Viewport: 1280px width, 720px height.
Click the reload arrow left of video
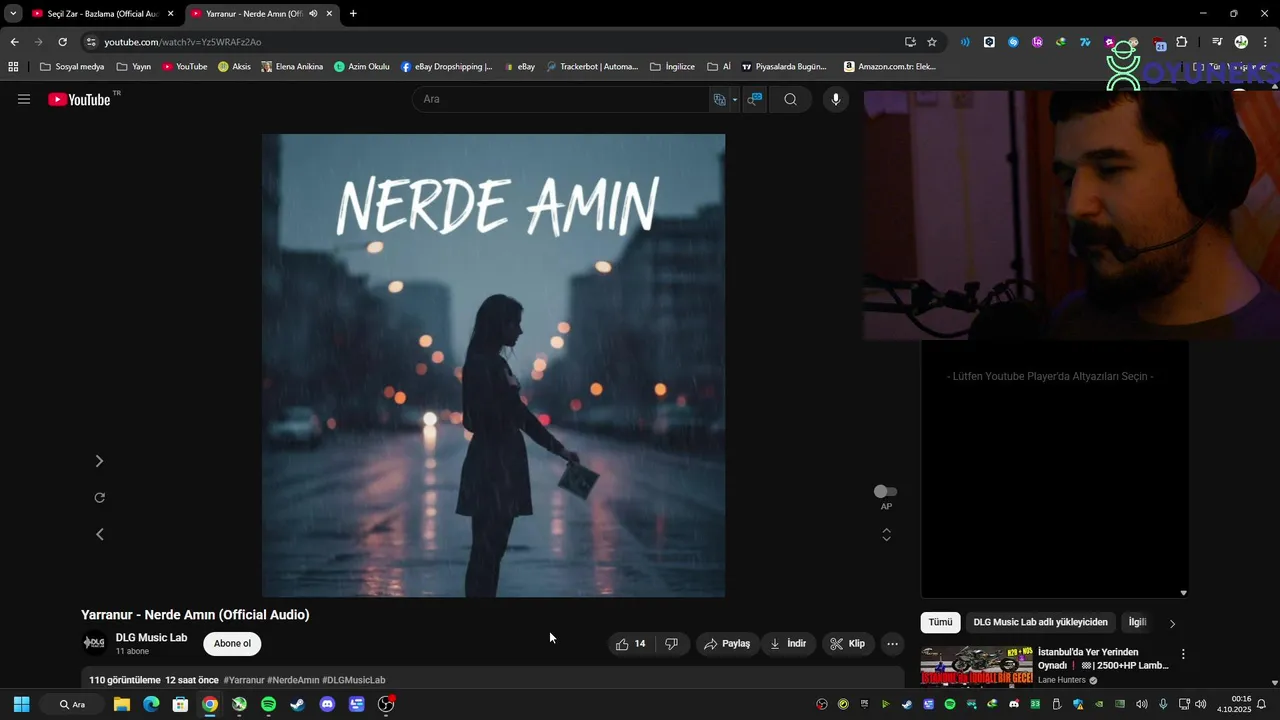(x=99, y=498)
